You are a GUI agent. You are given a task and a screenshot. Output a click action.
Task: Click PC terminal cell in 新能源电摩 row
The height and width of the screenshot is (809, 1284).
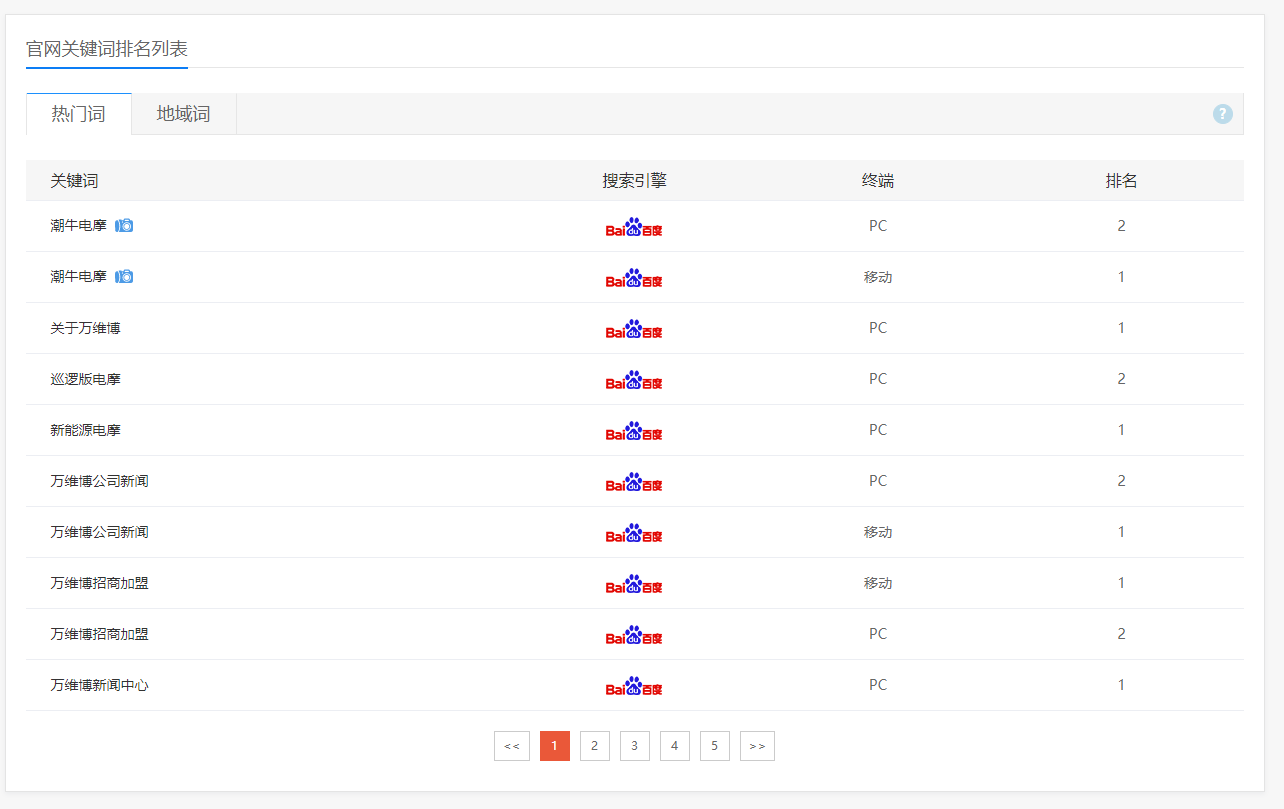point(878,430)
